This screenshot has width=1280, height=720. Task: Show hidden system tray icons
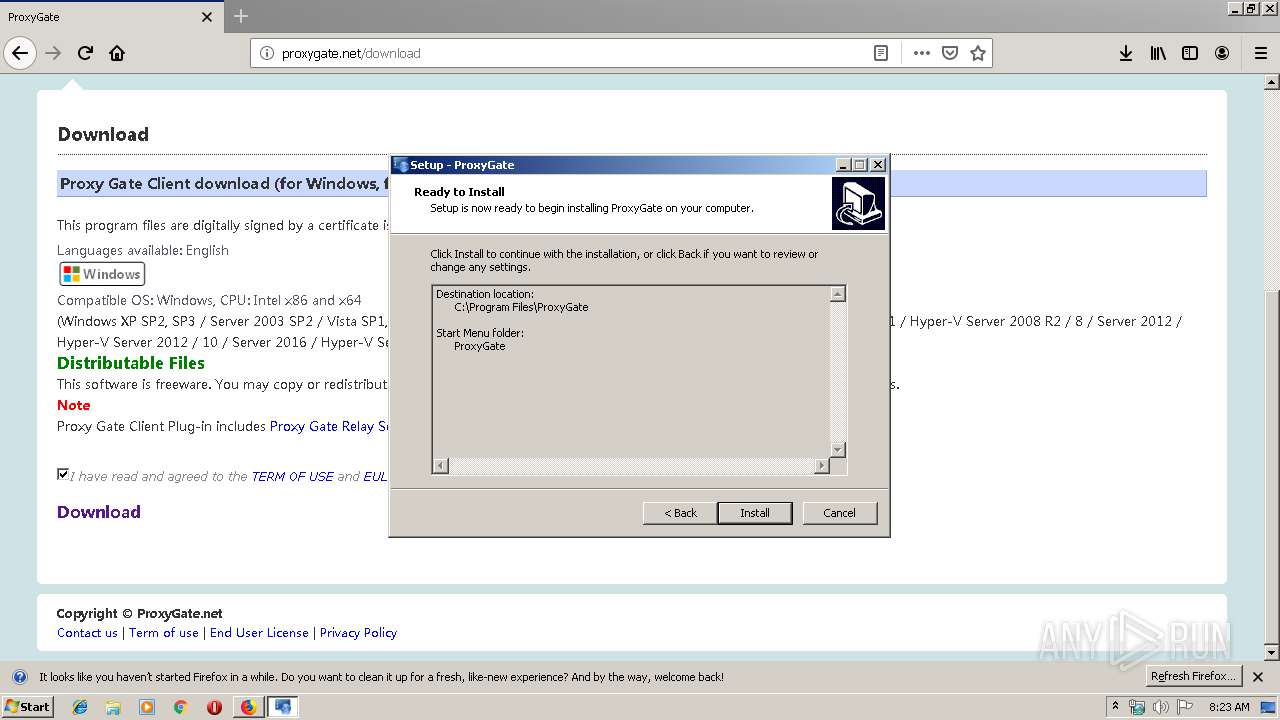tap(1116, 707)
